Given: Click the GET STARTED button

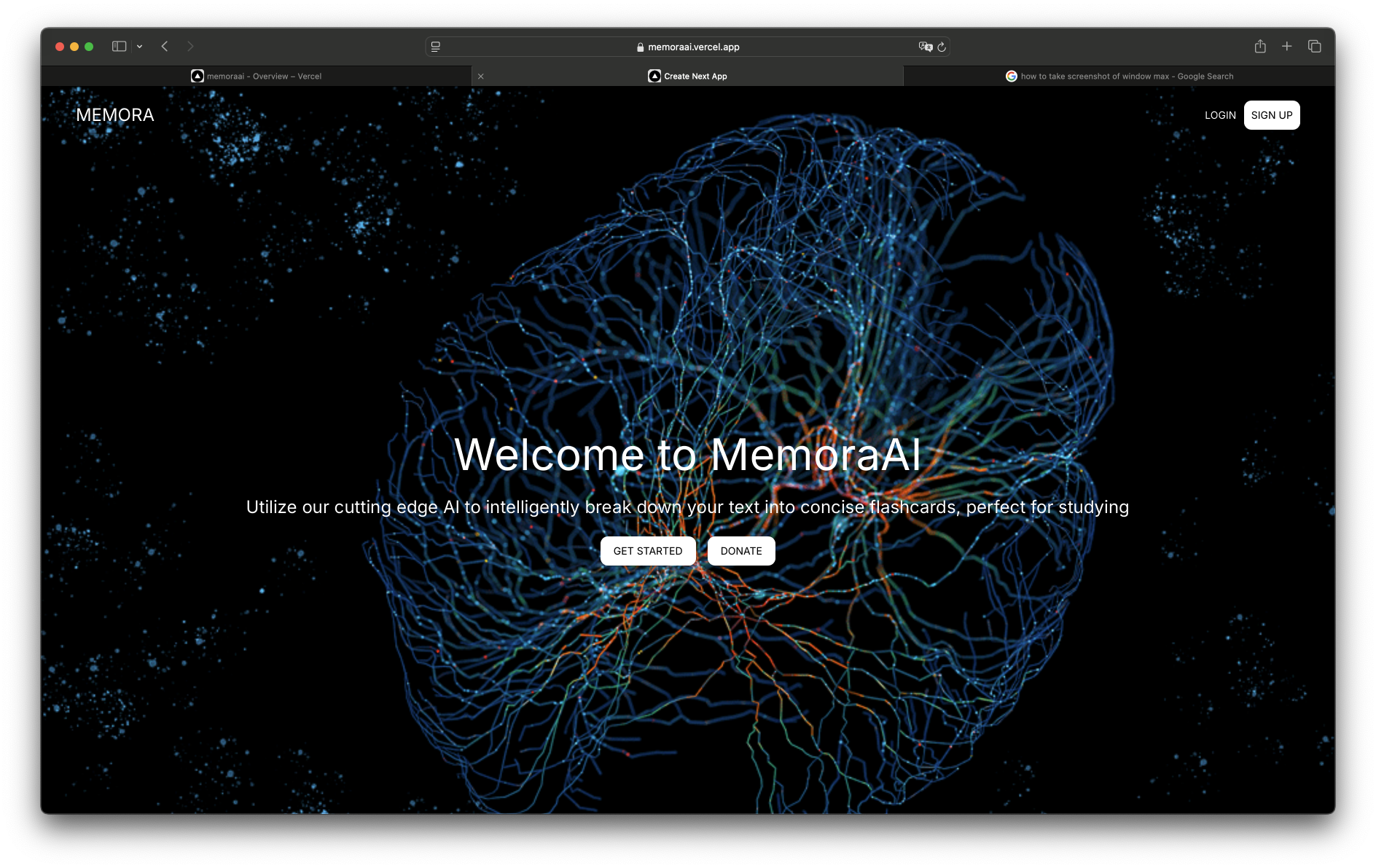Looking at the screenshot, I should (648, 551).
